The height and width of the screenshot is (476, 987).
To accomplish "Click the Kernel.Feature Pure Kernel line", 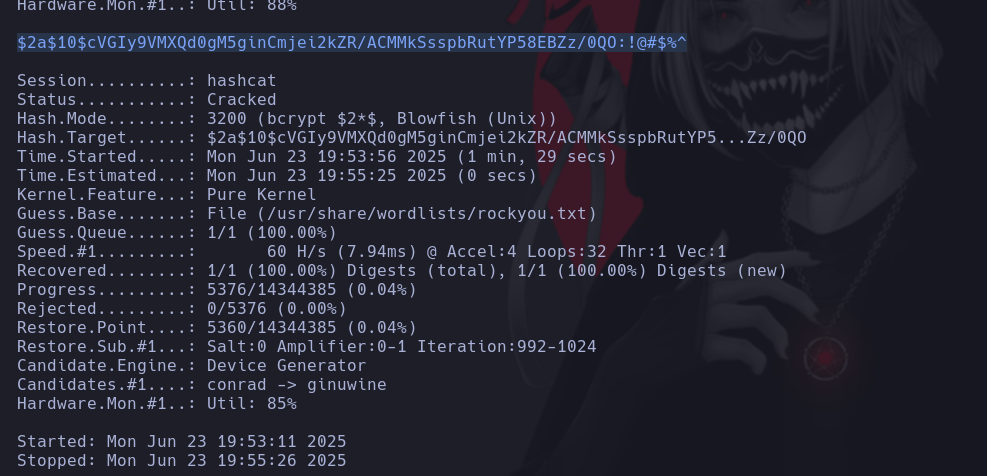I will pos(166,195).
